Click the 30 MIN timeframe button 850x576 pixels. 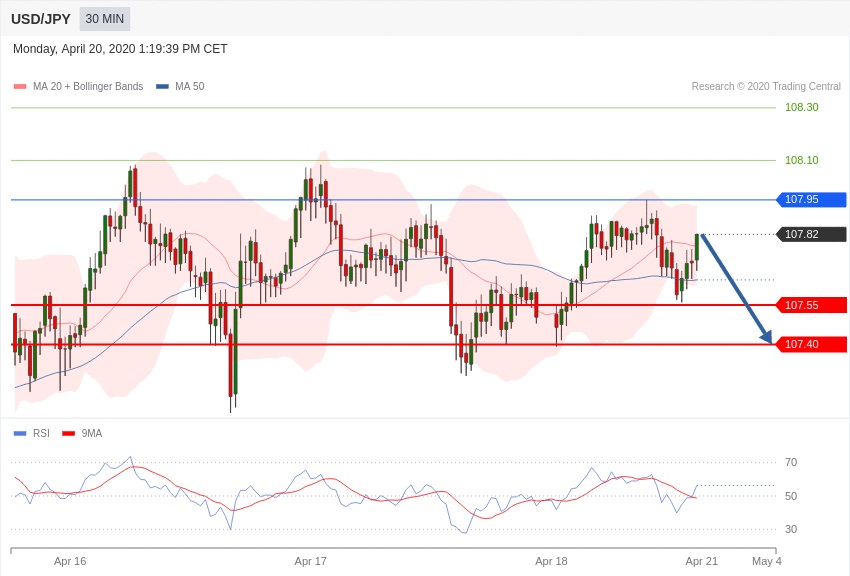tap(105, 19)
